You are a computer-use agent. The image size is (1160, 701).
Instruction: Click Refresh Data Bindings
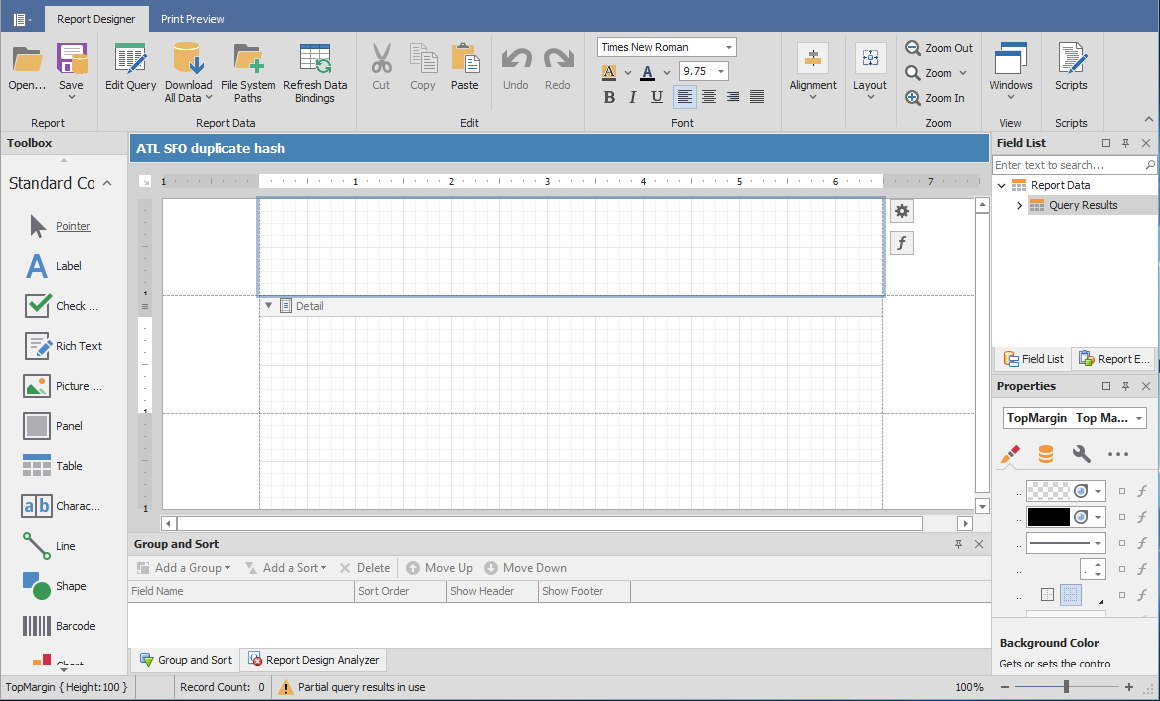(315, 70)
